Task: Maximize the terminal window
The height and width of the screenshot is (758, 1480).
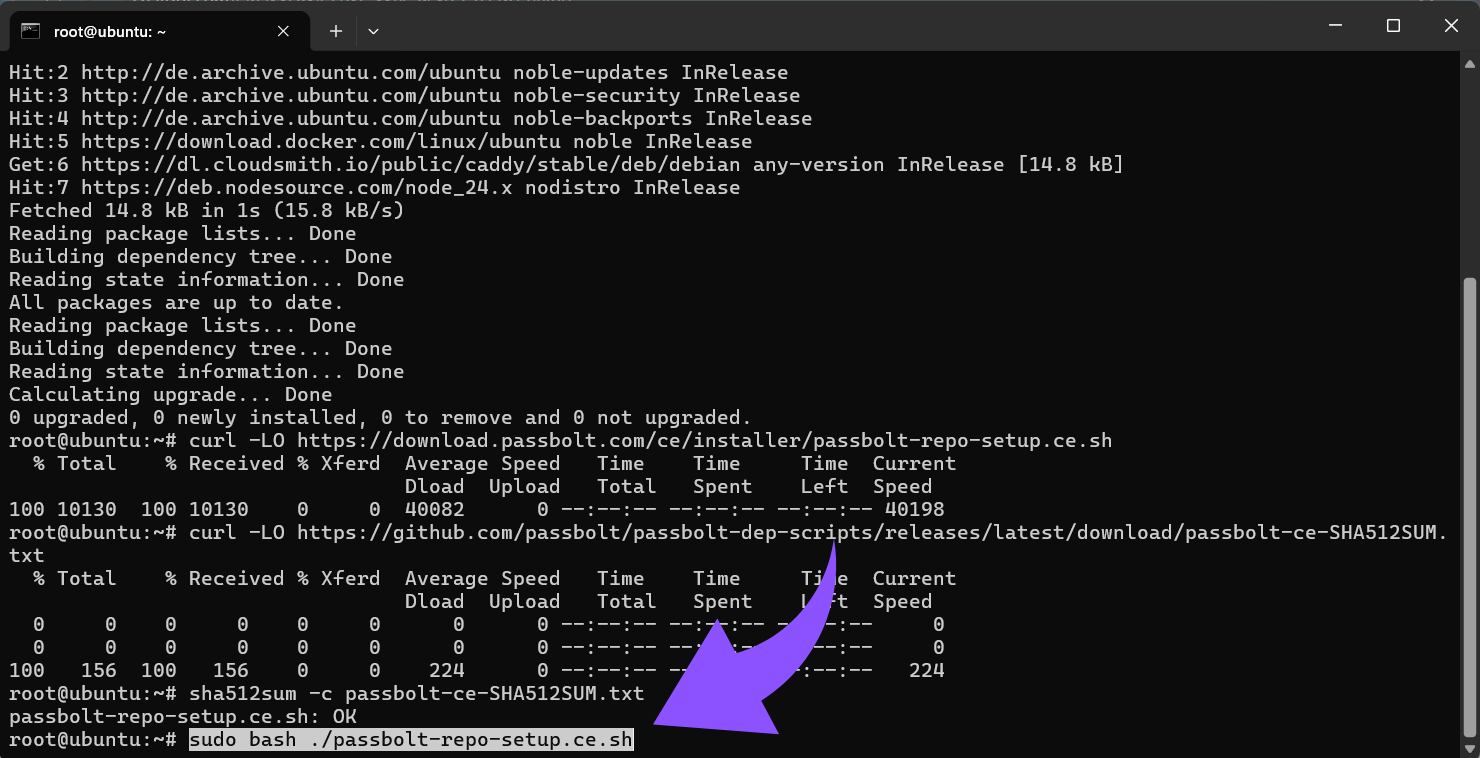Action: (x=1393, y=27)
